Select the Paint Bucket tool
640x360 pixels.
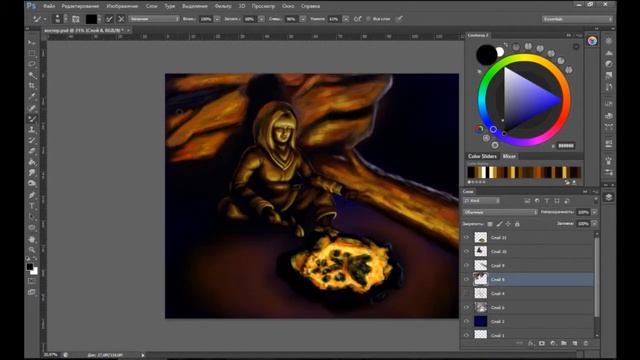pyautogui.click(x=32, y=162)
